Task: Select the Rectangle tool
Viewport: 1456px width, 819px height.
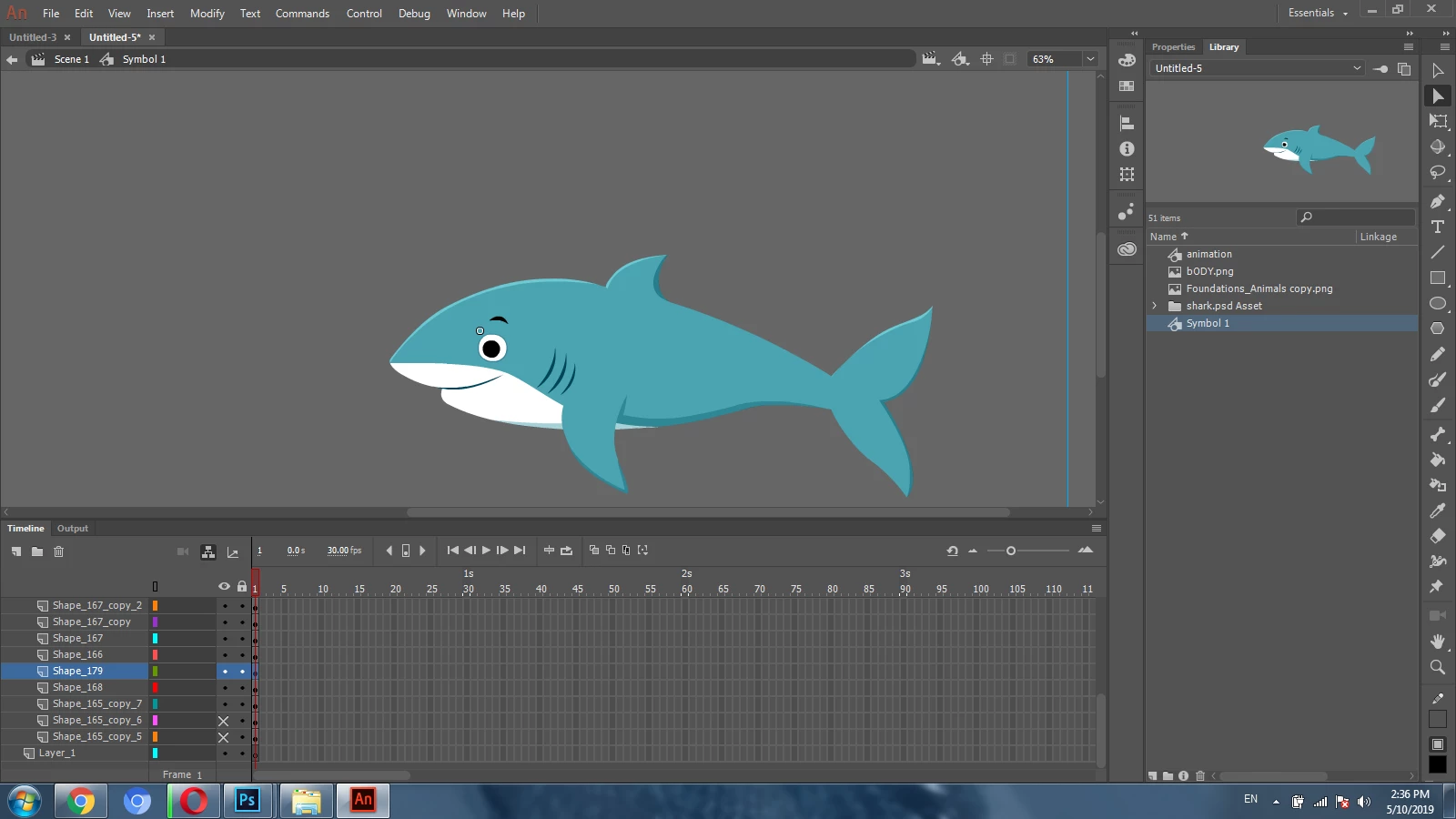Action: pyautogui.click(x=1438, y=278)
